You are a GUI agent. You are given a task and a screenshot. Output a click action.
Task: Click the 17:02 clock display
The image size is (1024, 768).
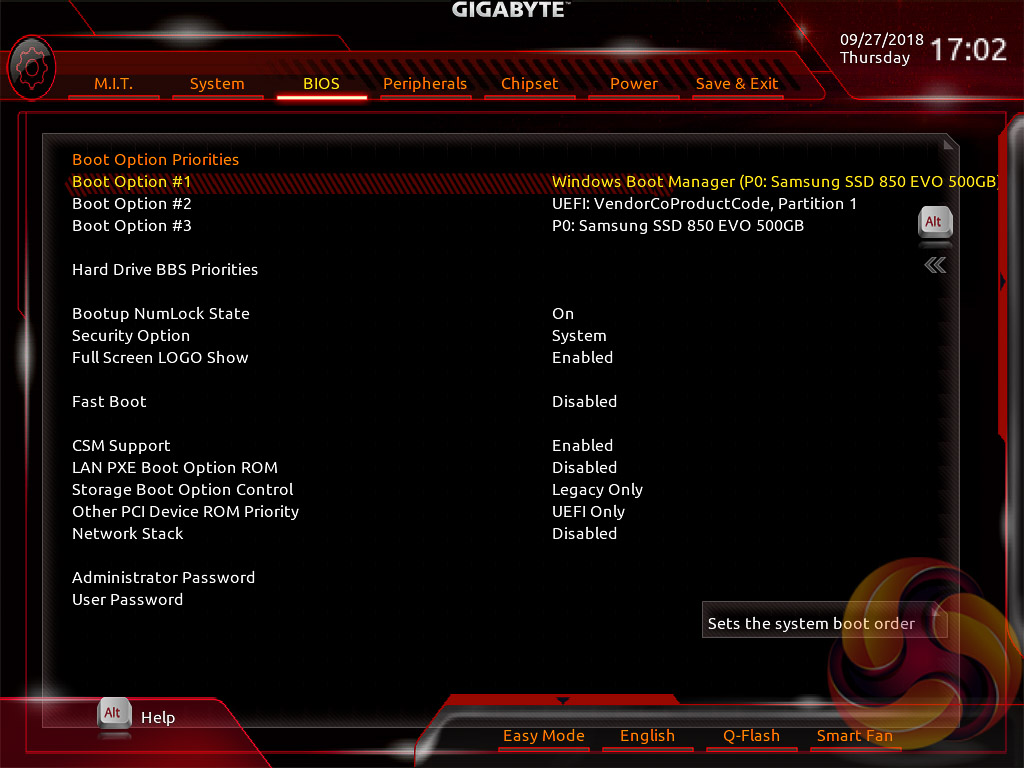point(968,50)
